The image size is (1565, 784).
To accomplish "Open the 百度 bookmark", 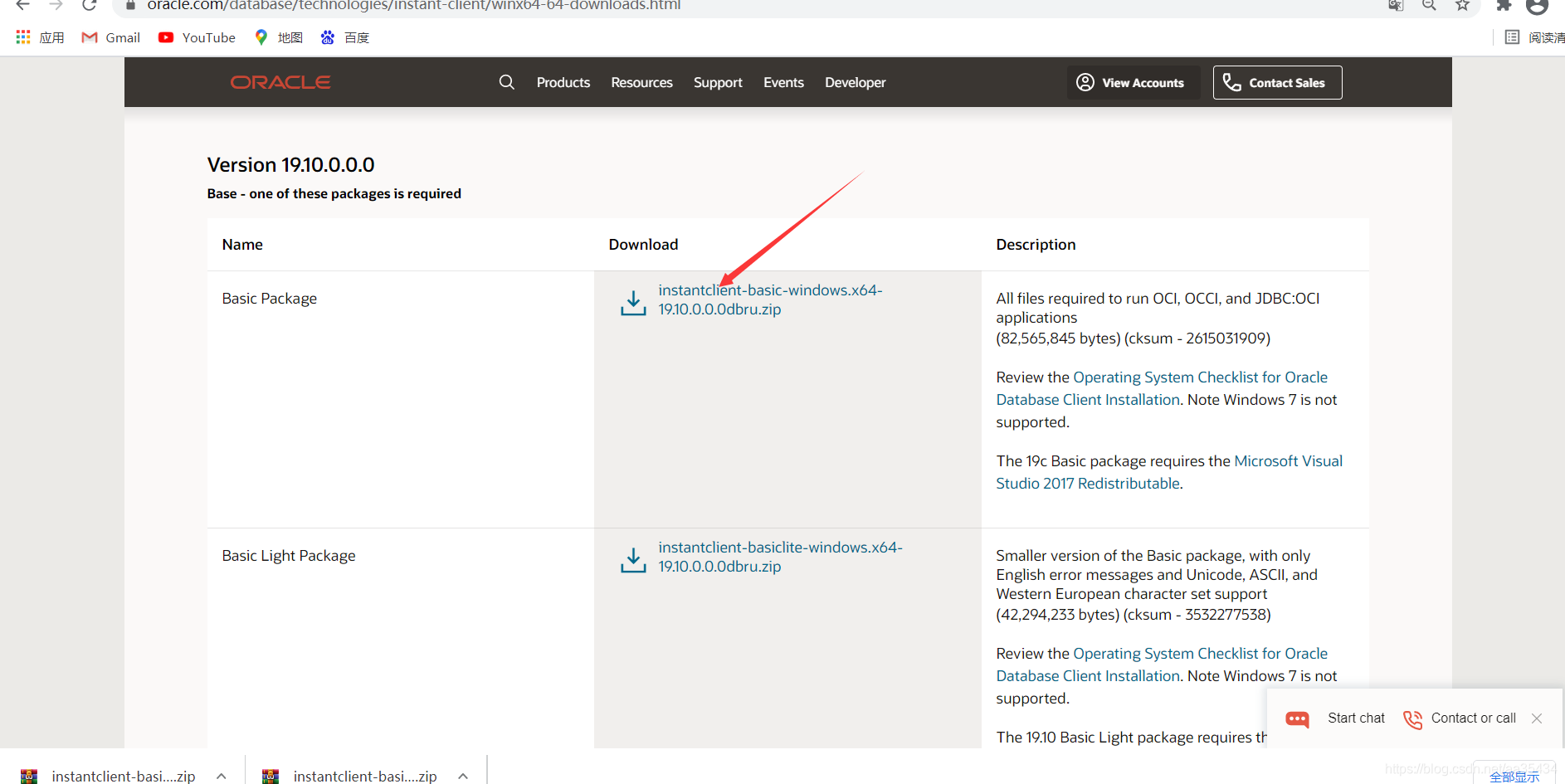I will click(x=344, y=37).
